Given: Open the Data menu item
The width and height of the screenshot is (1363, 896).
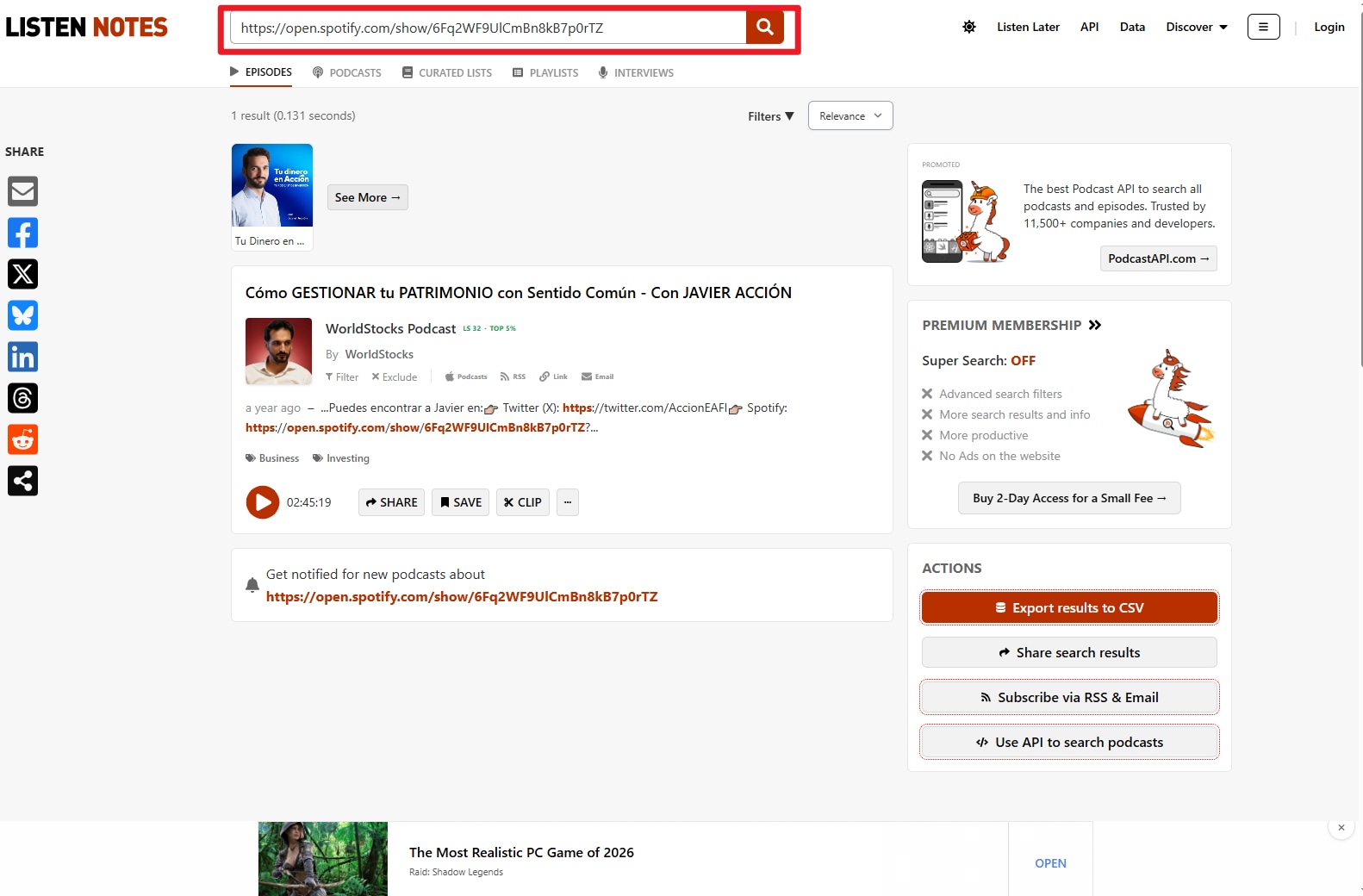Looking at the screenshot, I should pyautogui.click(x=1132, y=27).
